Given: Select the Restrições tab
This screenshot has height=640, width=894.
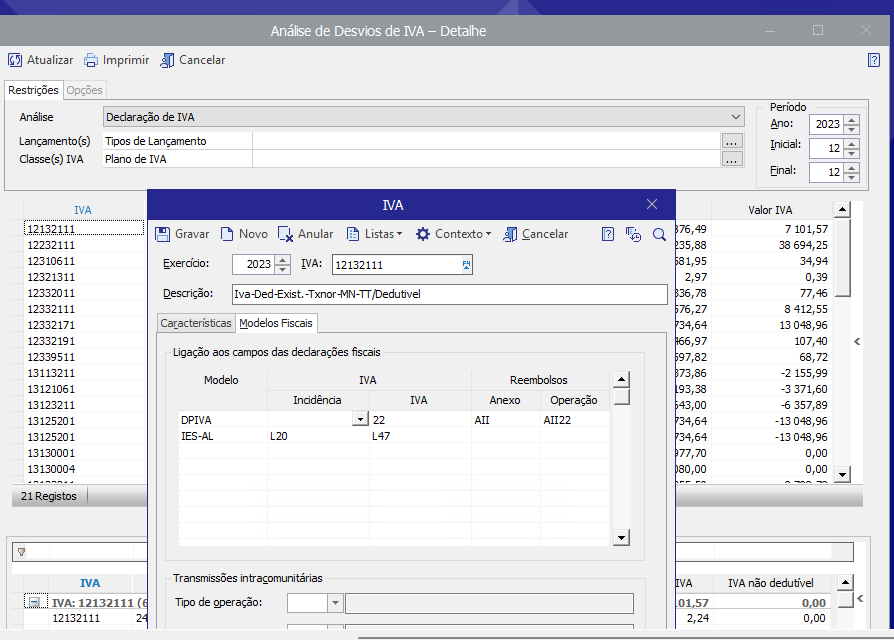Looking at the screenshot, I should click(33, 90).
